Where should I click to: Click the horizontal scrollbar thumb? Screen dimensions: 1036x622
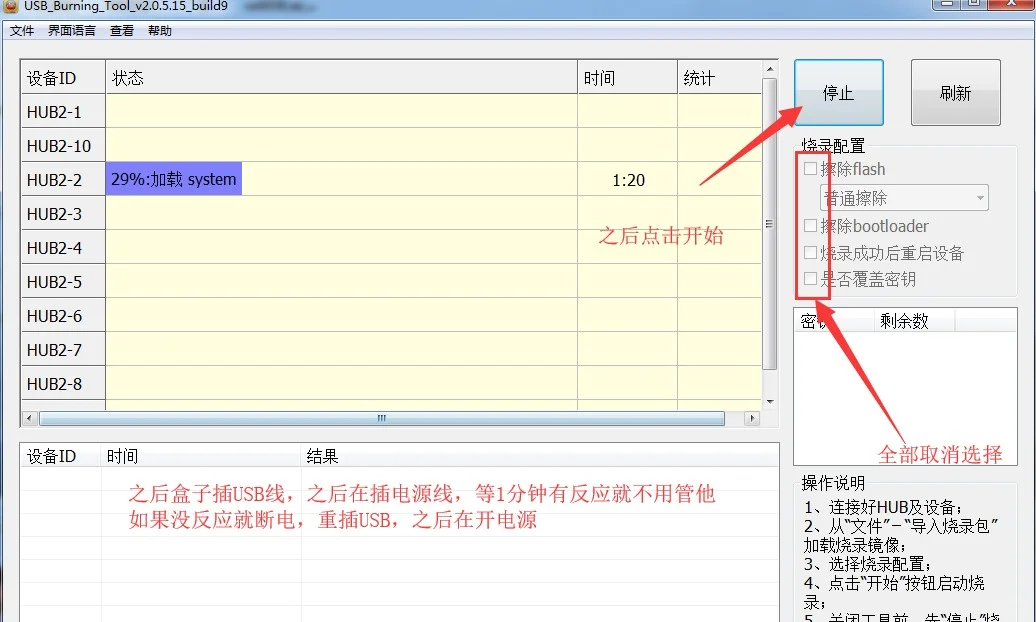click(382, 418)
